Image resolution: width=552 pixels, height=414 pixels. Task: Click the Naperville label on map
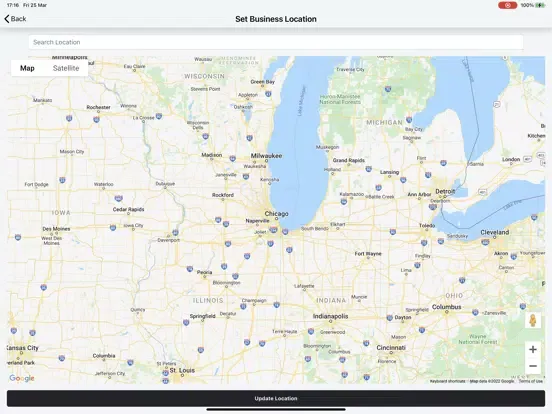[x=257, y=221]
